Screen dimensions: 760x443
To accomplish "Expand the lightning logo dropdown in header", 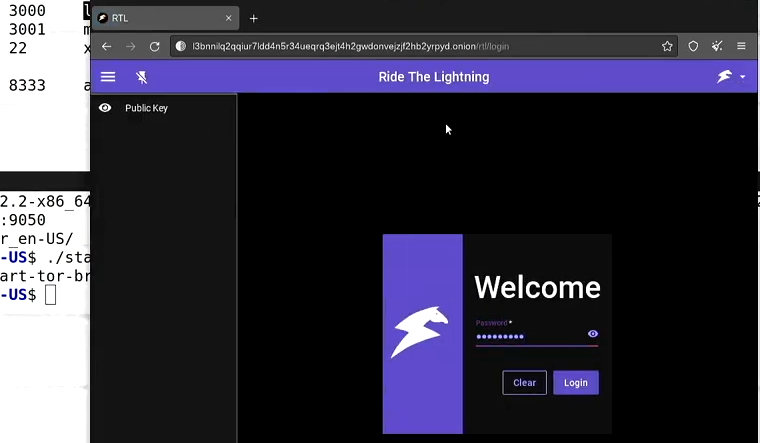I will click(x=731, y=77).
